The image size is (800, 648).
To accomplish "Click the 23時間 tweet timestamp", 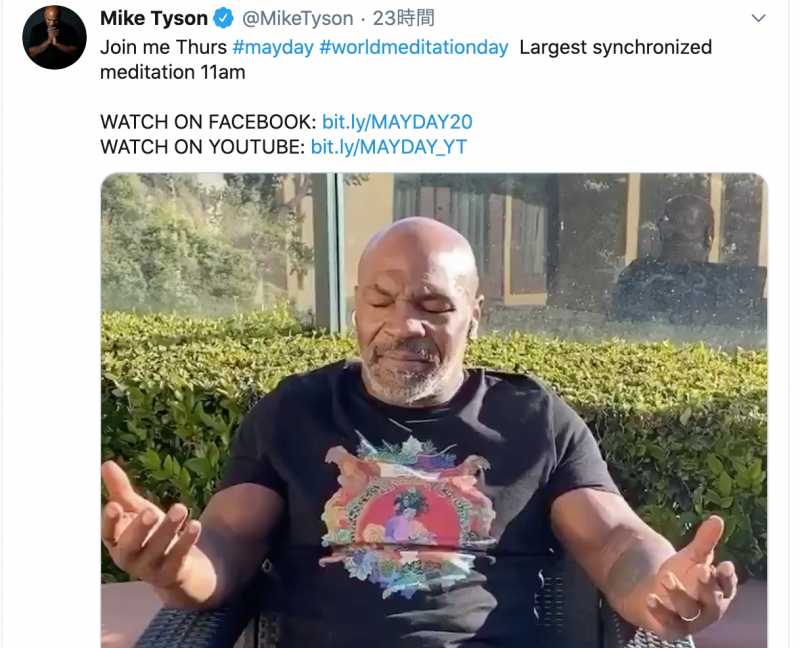I will [x=403, y=18].
